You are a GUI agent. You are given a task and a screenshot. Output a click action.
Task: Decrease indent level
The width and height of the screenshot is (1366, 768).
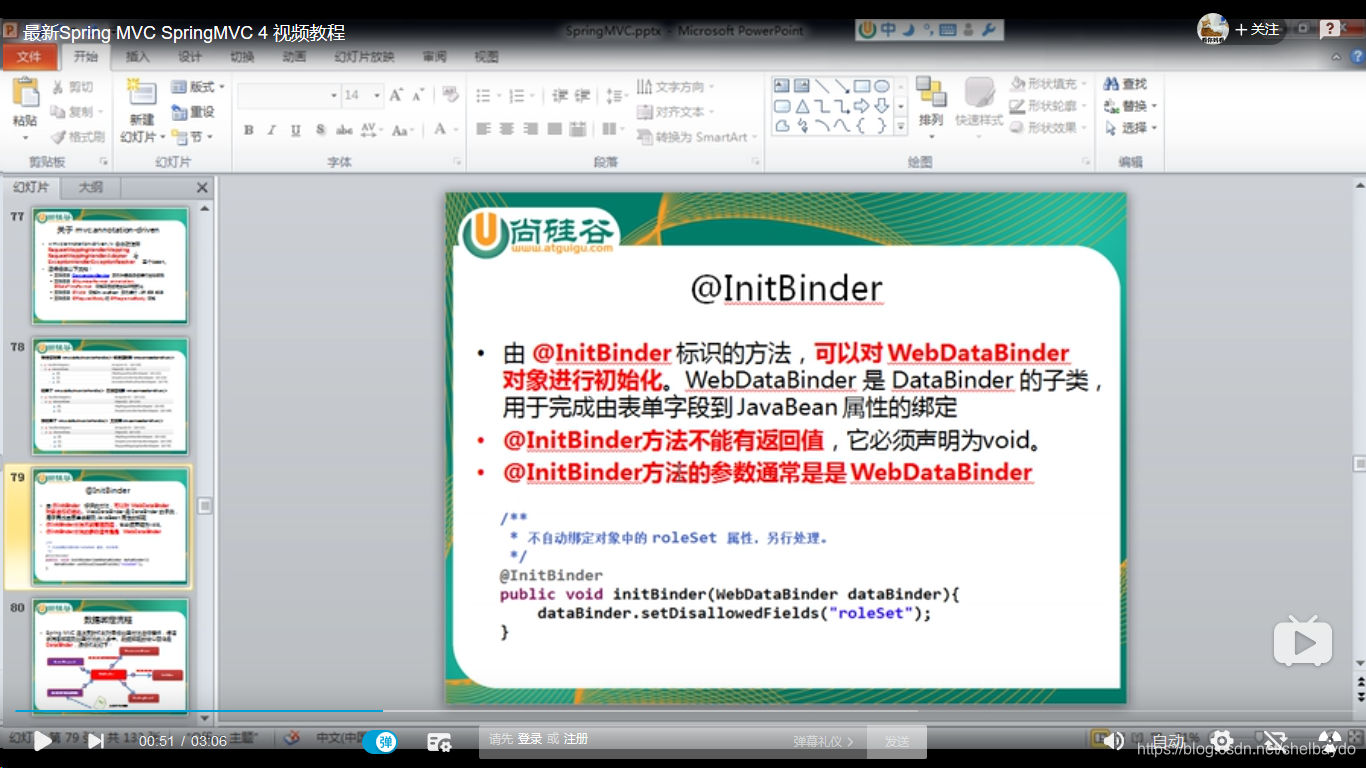pos(559,96)
